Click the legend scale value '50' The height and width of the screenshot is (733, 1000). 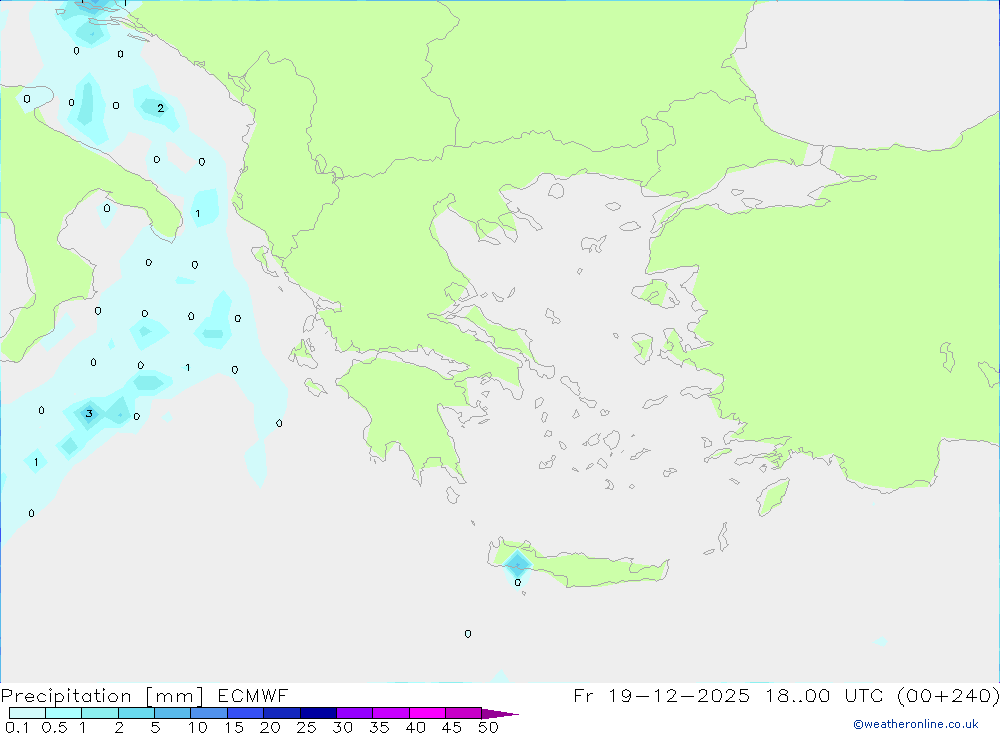tap(488, 727)
